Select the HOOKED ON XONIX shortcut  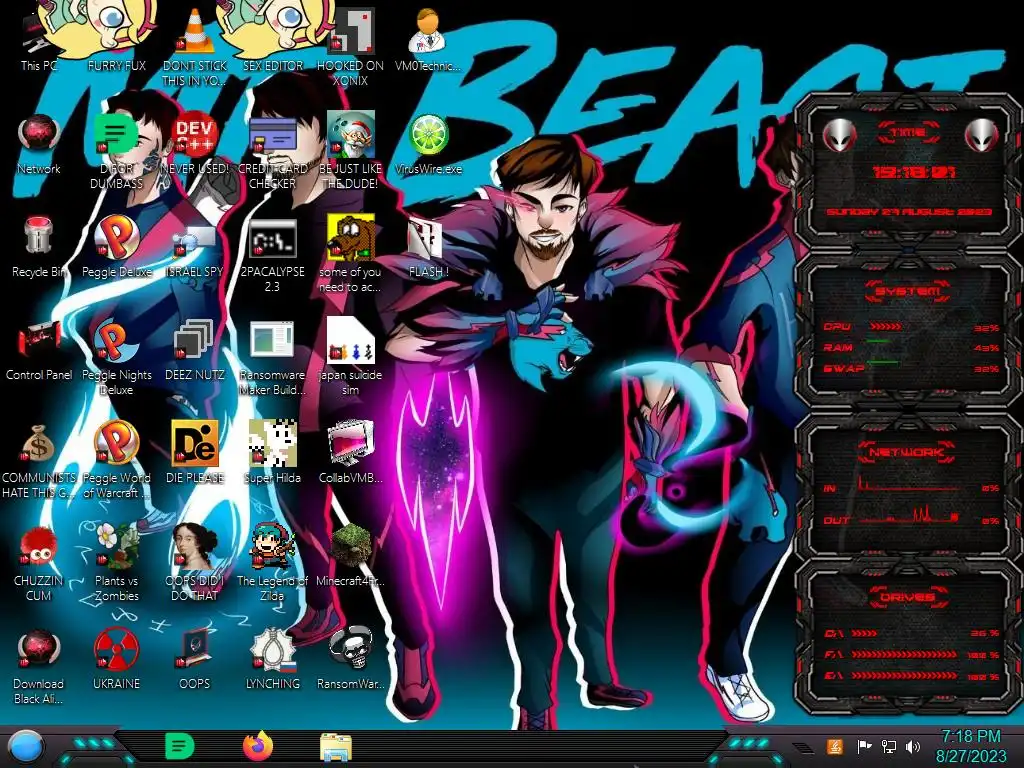[351, 46]
